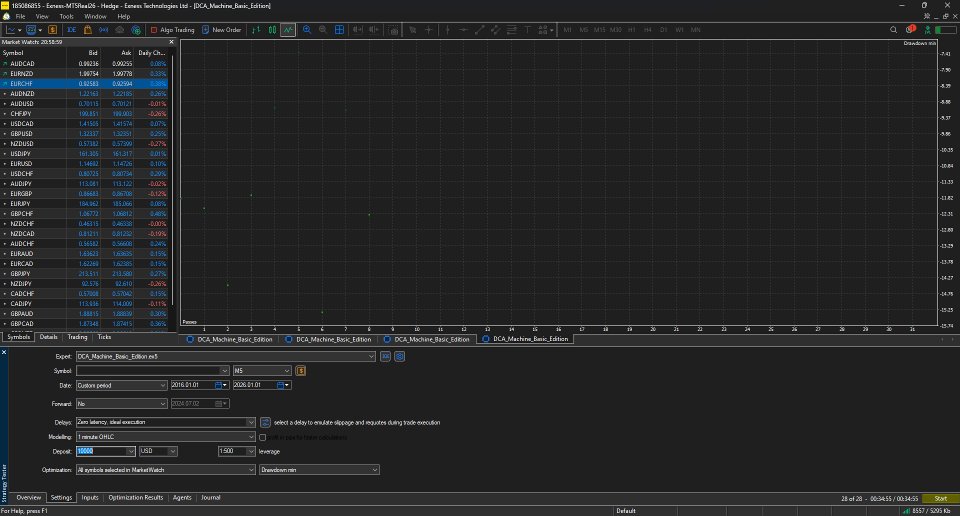The width and height of the screenshot is (960, 516).
Task: Open the search magnifier in toolbar
Action: [x=893, y=29]
